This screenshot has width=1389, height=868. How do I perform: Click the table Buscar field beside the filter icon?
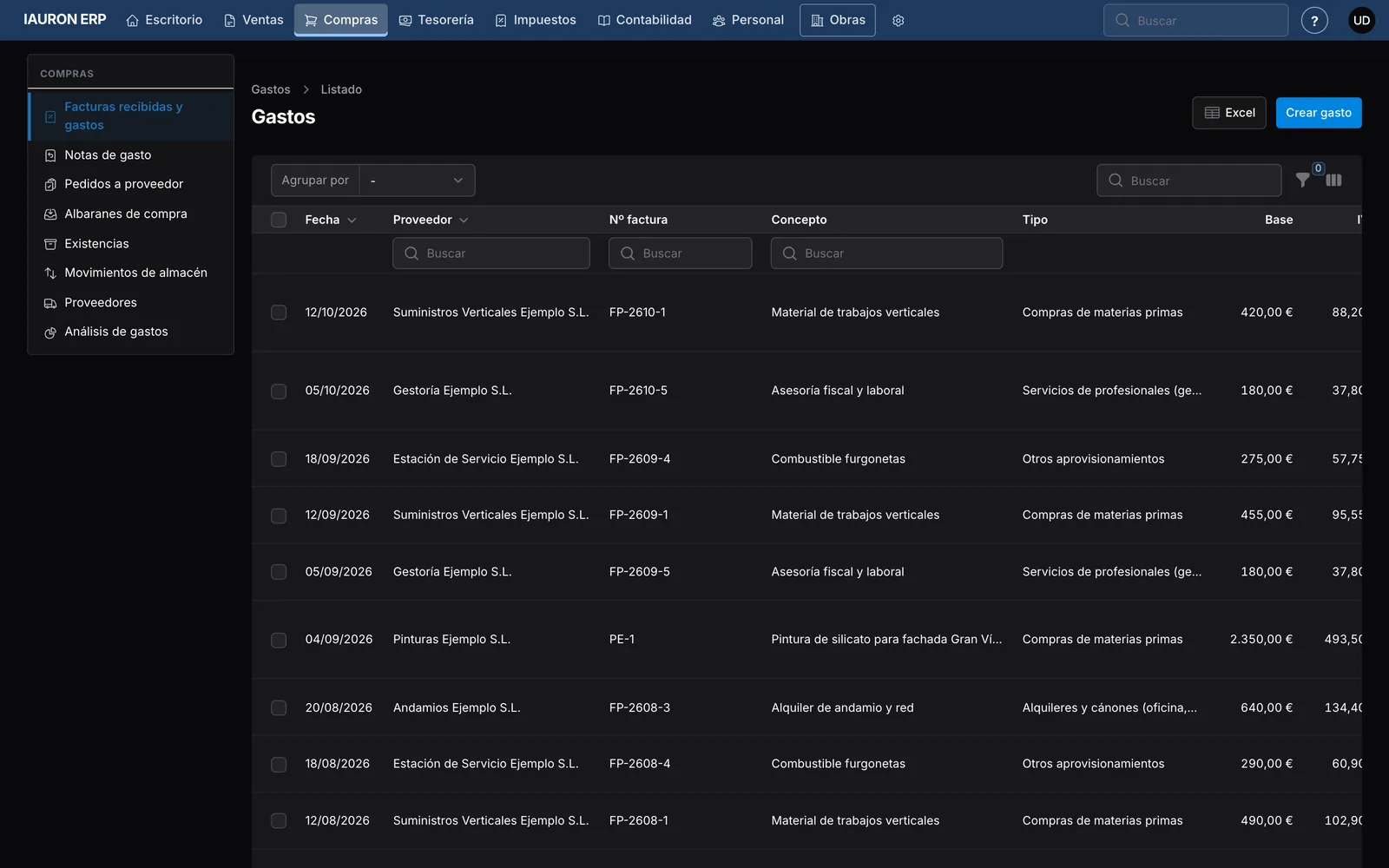pyautogui.click(x=1189, y=181)
